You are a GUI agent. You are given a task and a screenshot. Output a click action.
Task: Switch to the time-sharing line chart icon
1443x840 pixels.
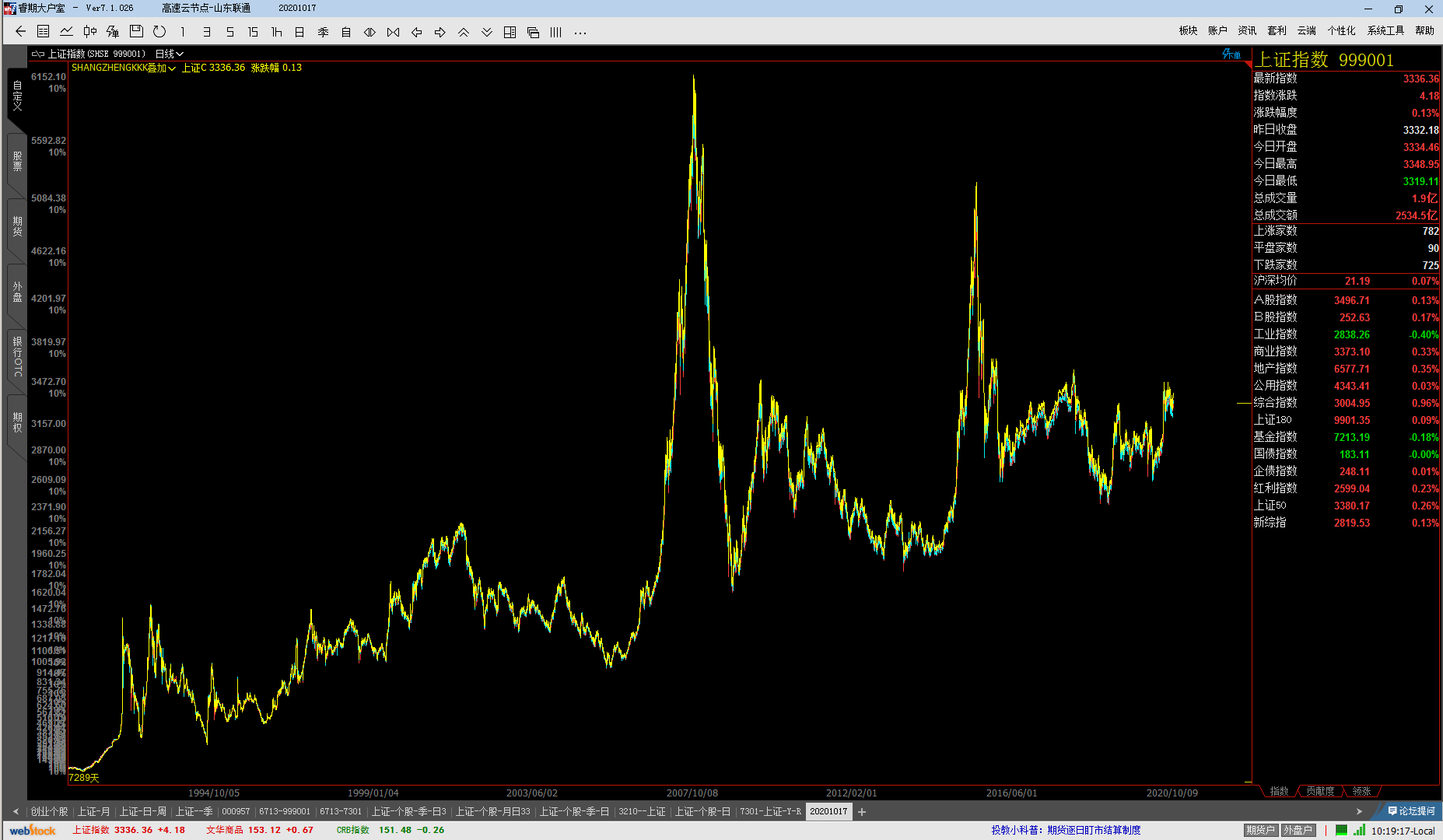[67, 32]
